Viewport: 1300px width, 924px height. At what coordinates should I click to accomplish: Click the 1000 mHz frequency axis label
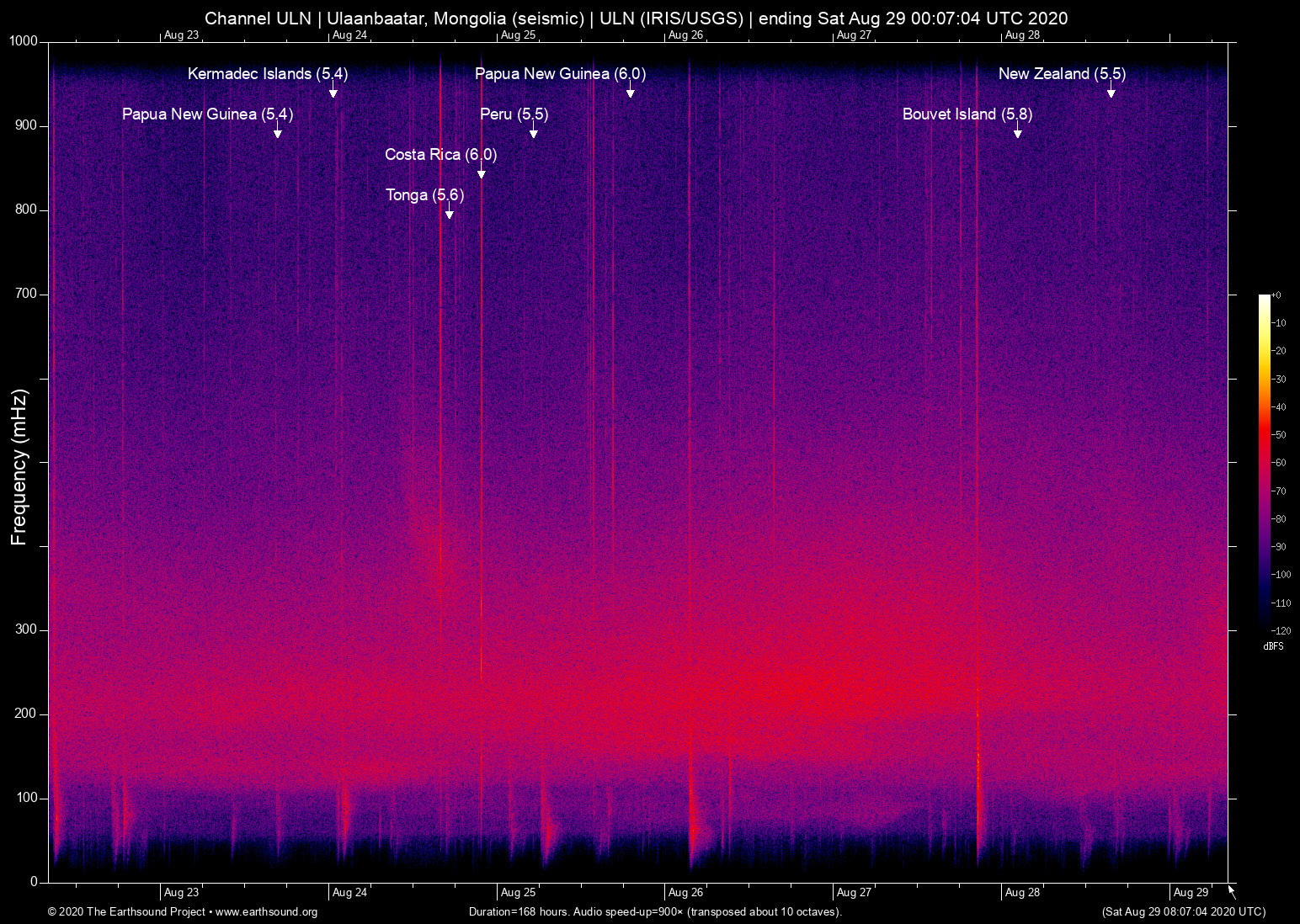click(x=24, y=41)
